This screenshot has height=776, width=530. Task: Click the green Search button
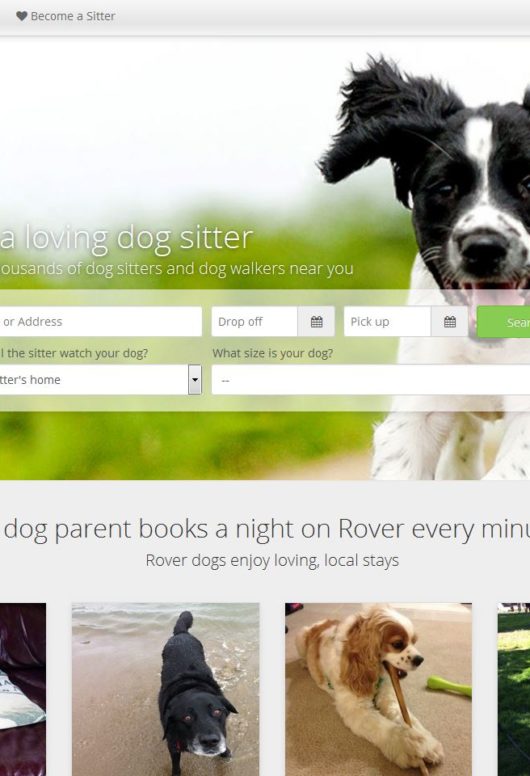[504, 322]
